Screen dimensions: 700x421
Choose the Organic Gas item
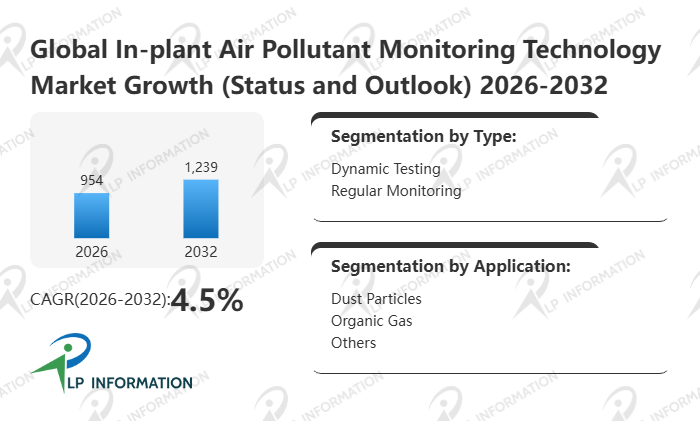pos(371,321)
